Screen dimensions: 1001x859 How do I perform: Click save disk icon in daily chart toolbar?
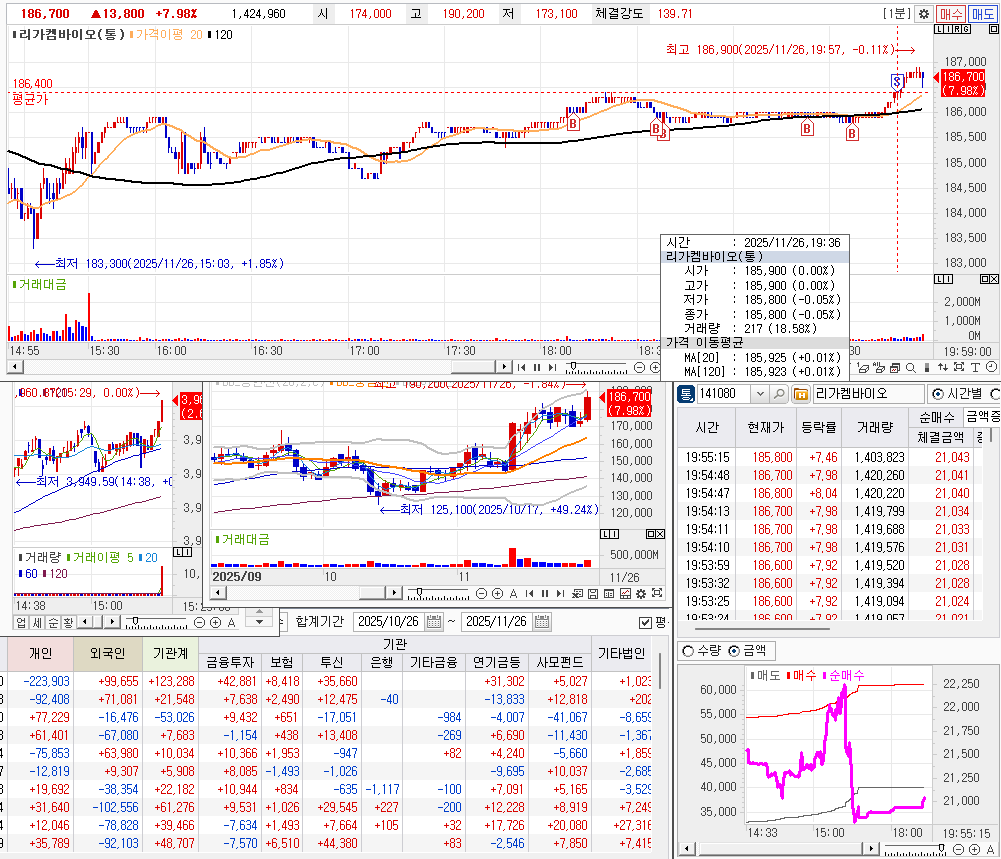click(593, 594)
